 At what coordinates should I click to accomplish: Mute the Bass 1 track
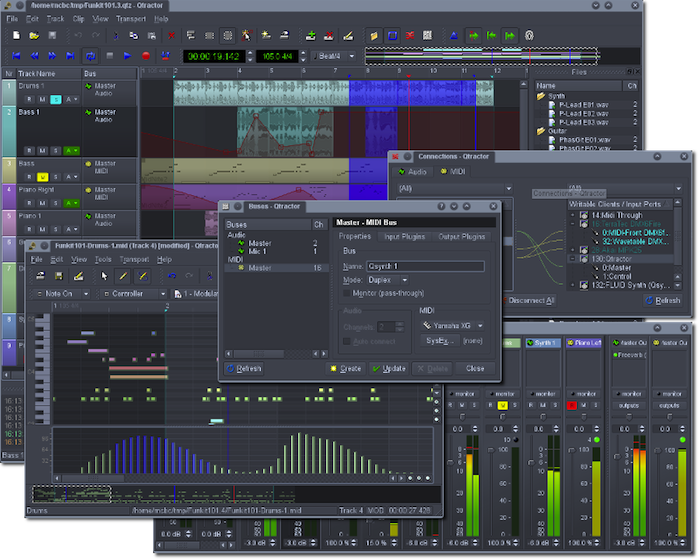pyautogui.click(x=42, y=151)
